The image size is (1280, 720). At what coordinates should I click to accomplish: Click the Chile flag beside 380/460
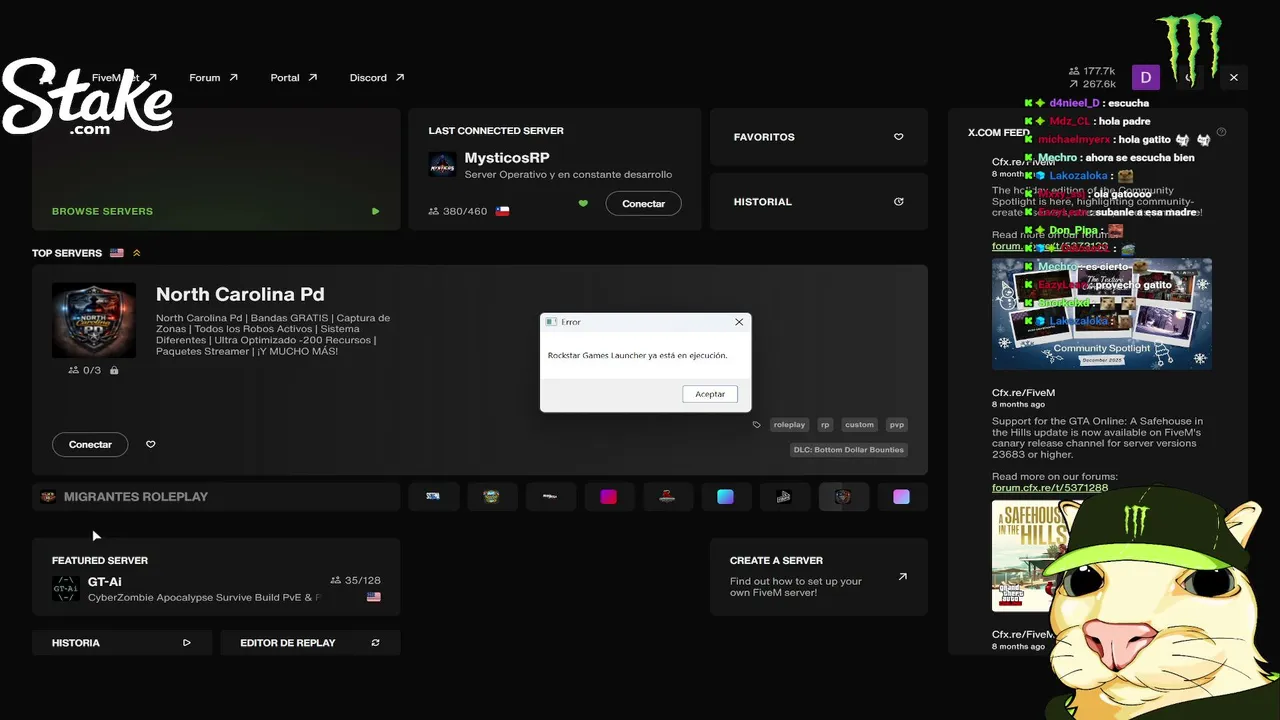click(x=503, y=211)
